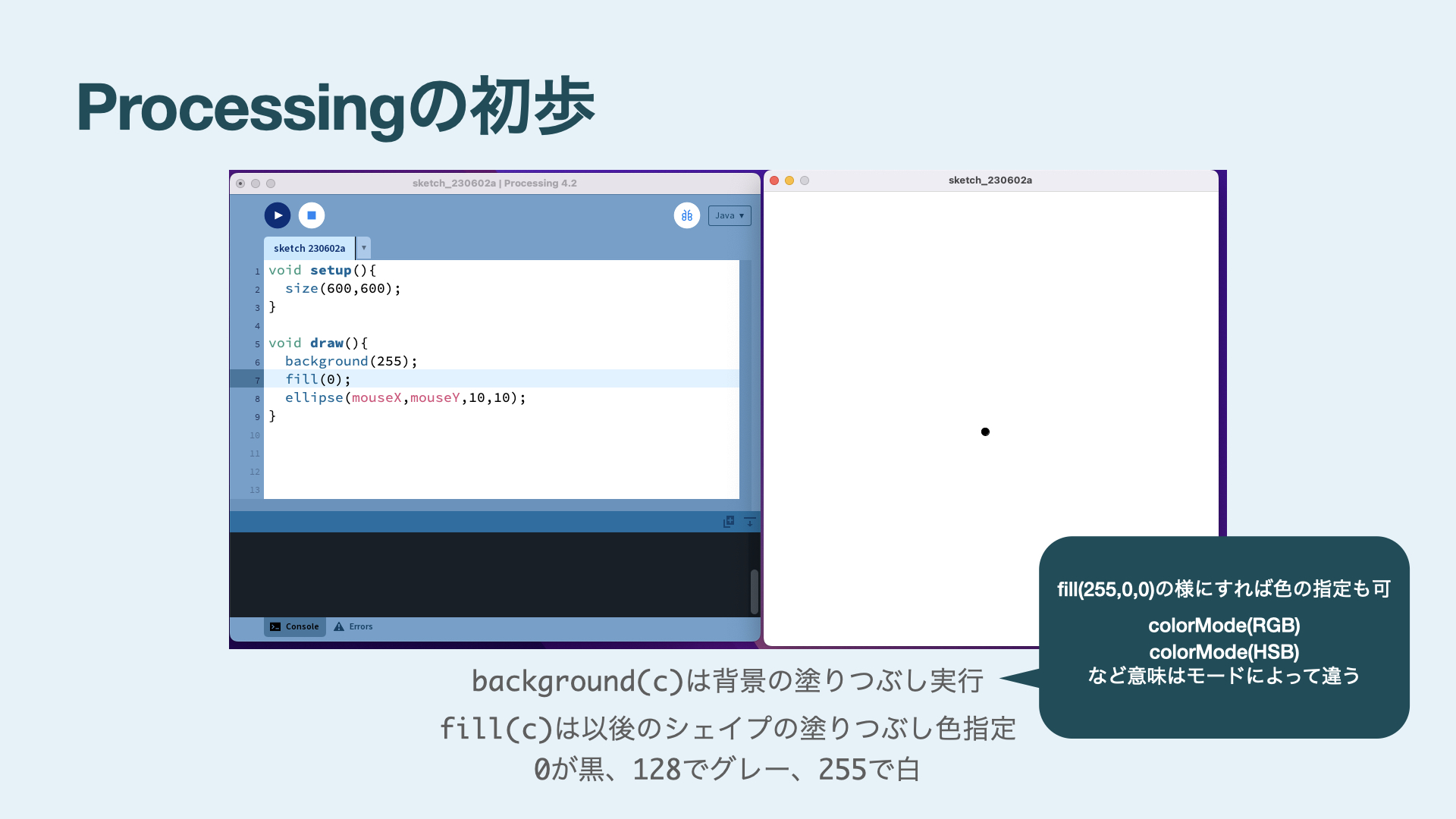Screen dimensions: 1456x819
Task: Click the console vertical scrollbar handle
Action: pos(754,591)
